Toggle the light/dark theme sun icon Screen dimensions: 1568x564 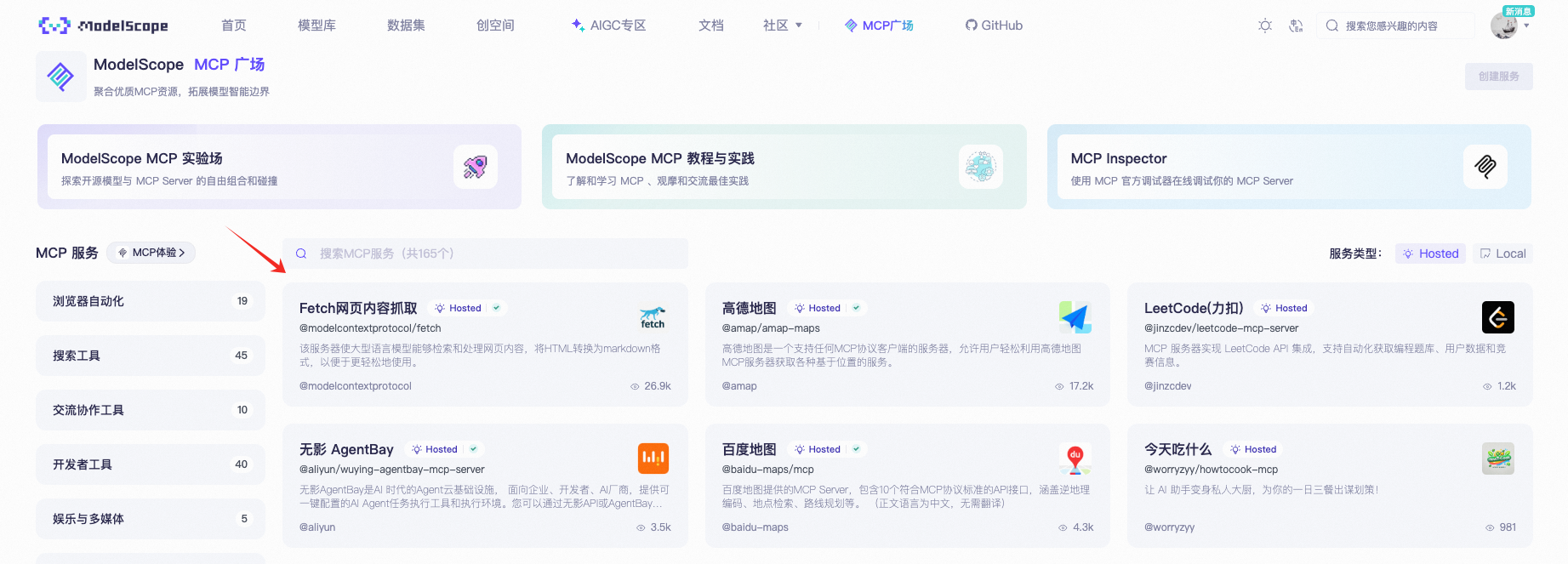coord(1265,26)
